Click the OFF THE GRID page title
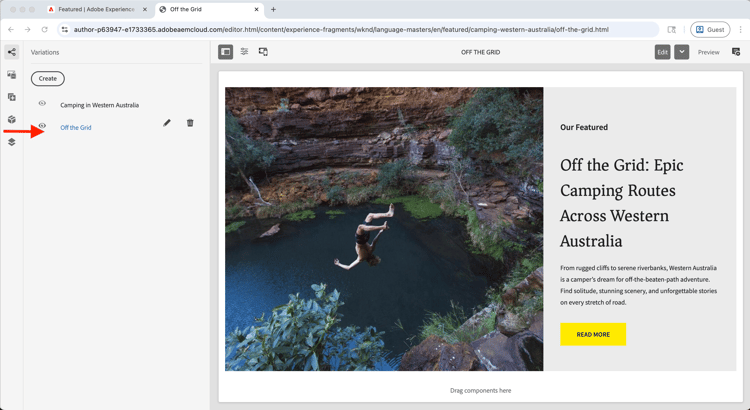Viewport: 750px width, 410px height. pos(481,52)
